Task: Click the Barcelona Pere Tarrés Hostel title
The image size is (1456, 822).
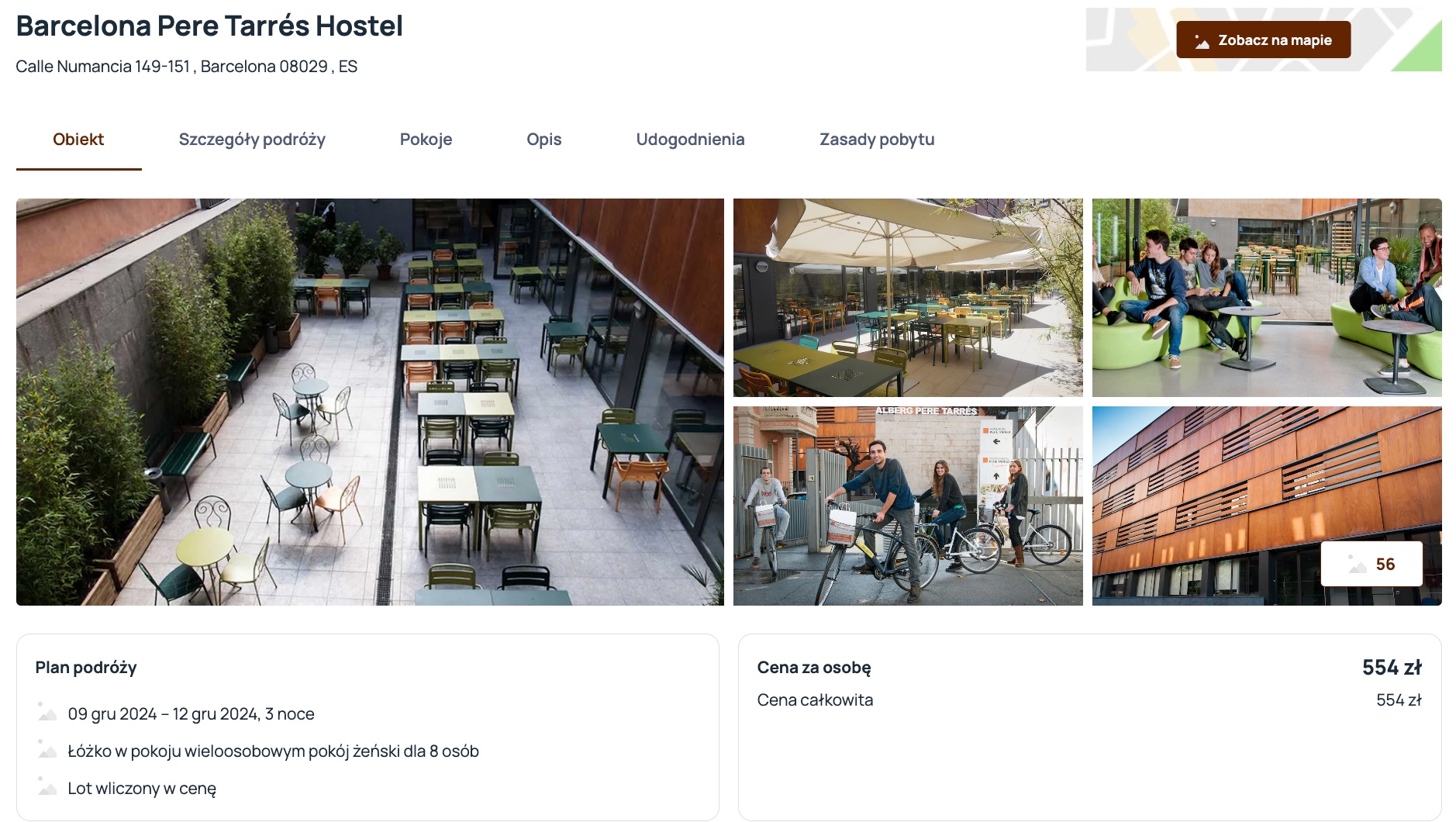Action: [209, 26]
